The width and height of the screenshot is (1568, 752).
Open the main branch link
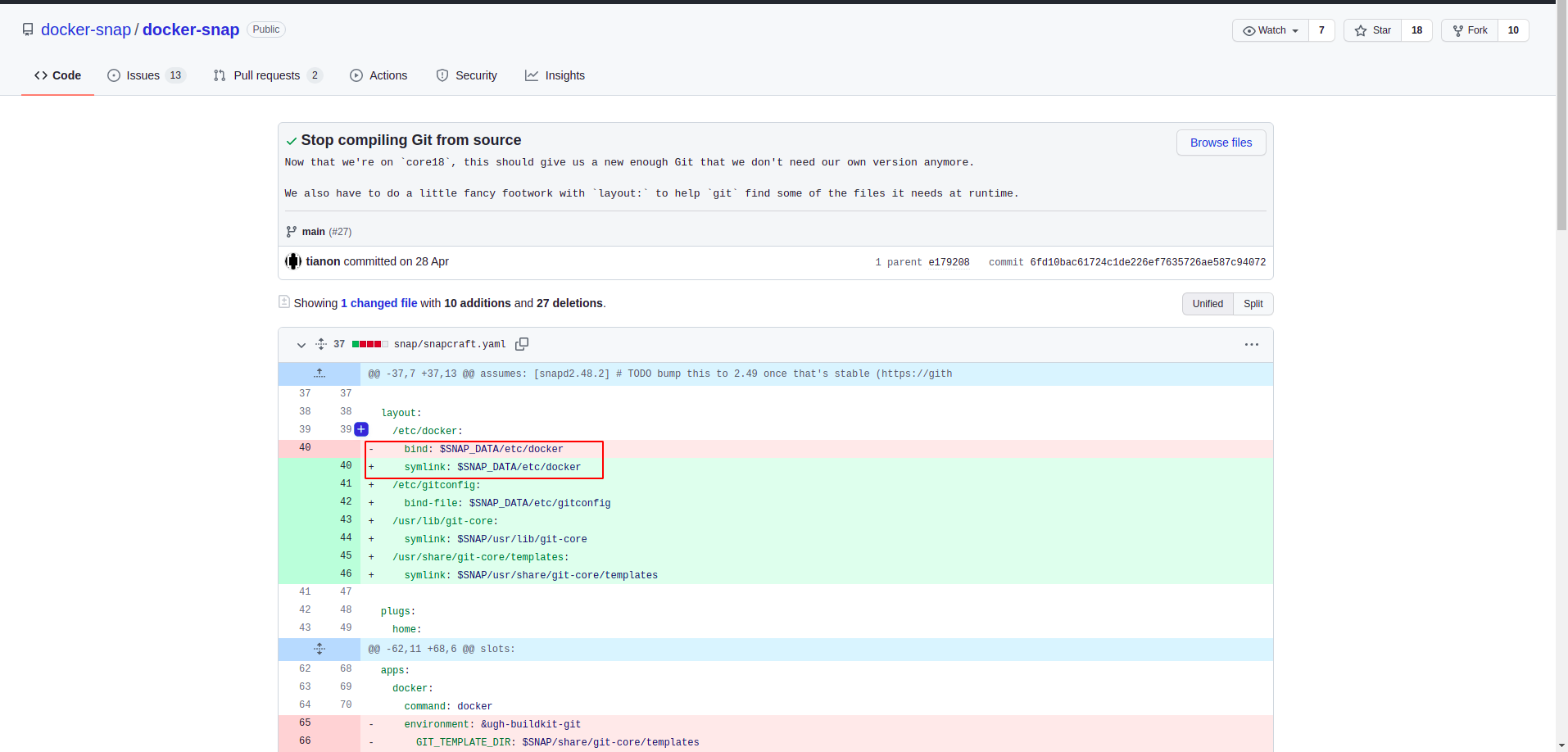[x=314, y=232]
